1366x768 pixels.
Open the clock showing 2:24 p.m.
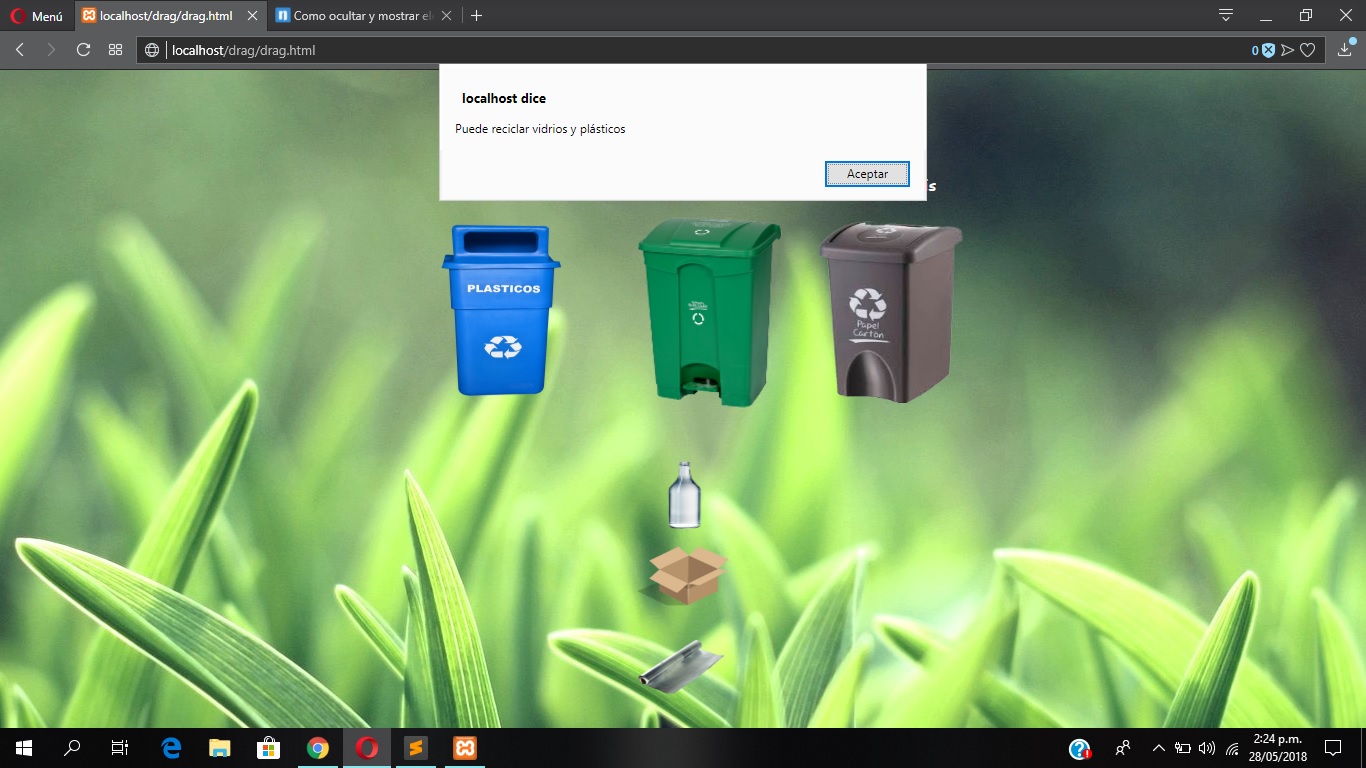pos(1278,748)
